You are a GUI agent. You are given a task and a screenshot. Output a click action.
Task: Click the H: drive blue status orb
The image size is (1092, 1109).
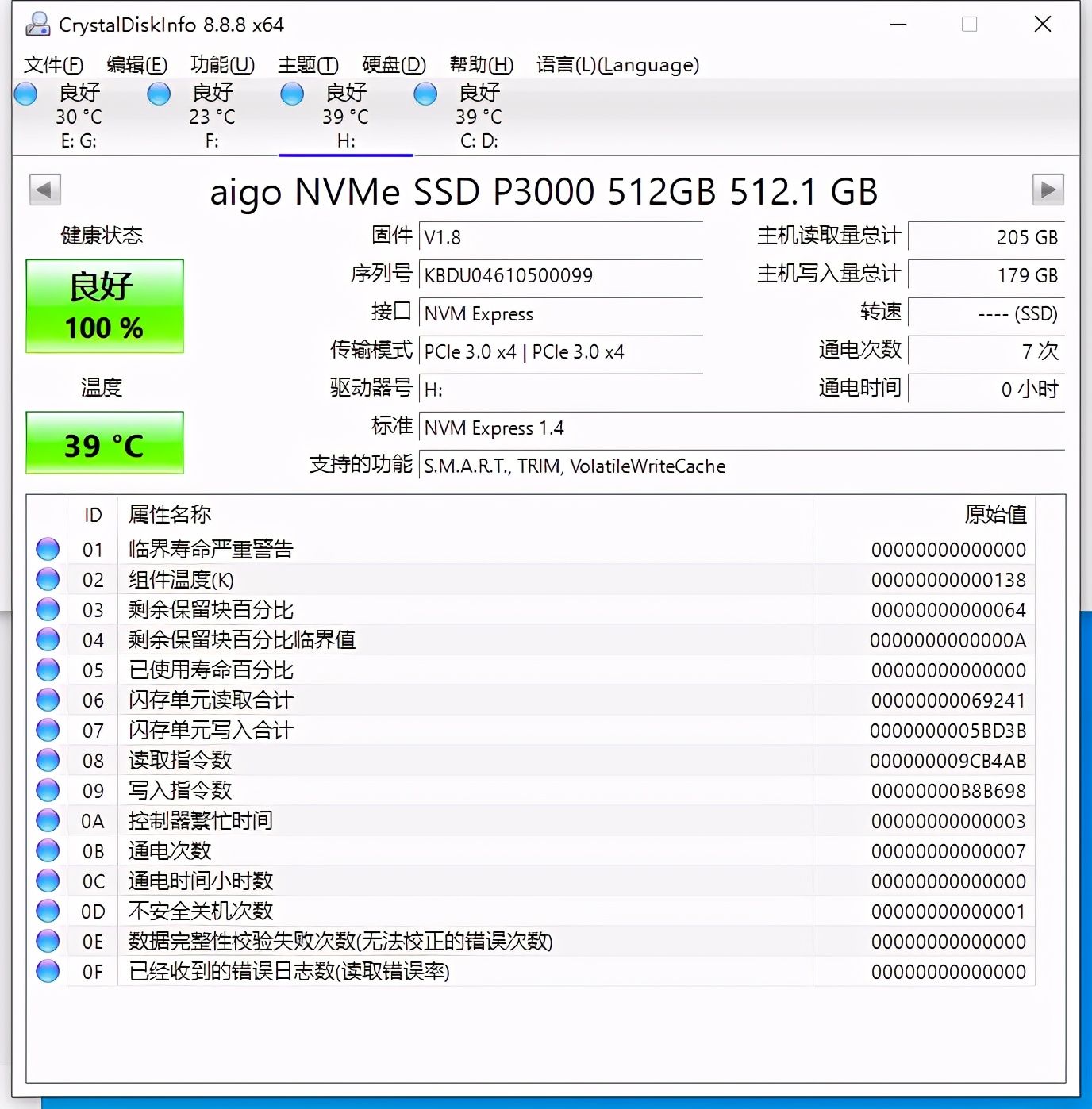[x=291, y=94]
